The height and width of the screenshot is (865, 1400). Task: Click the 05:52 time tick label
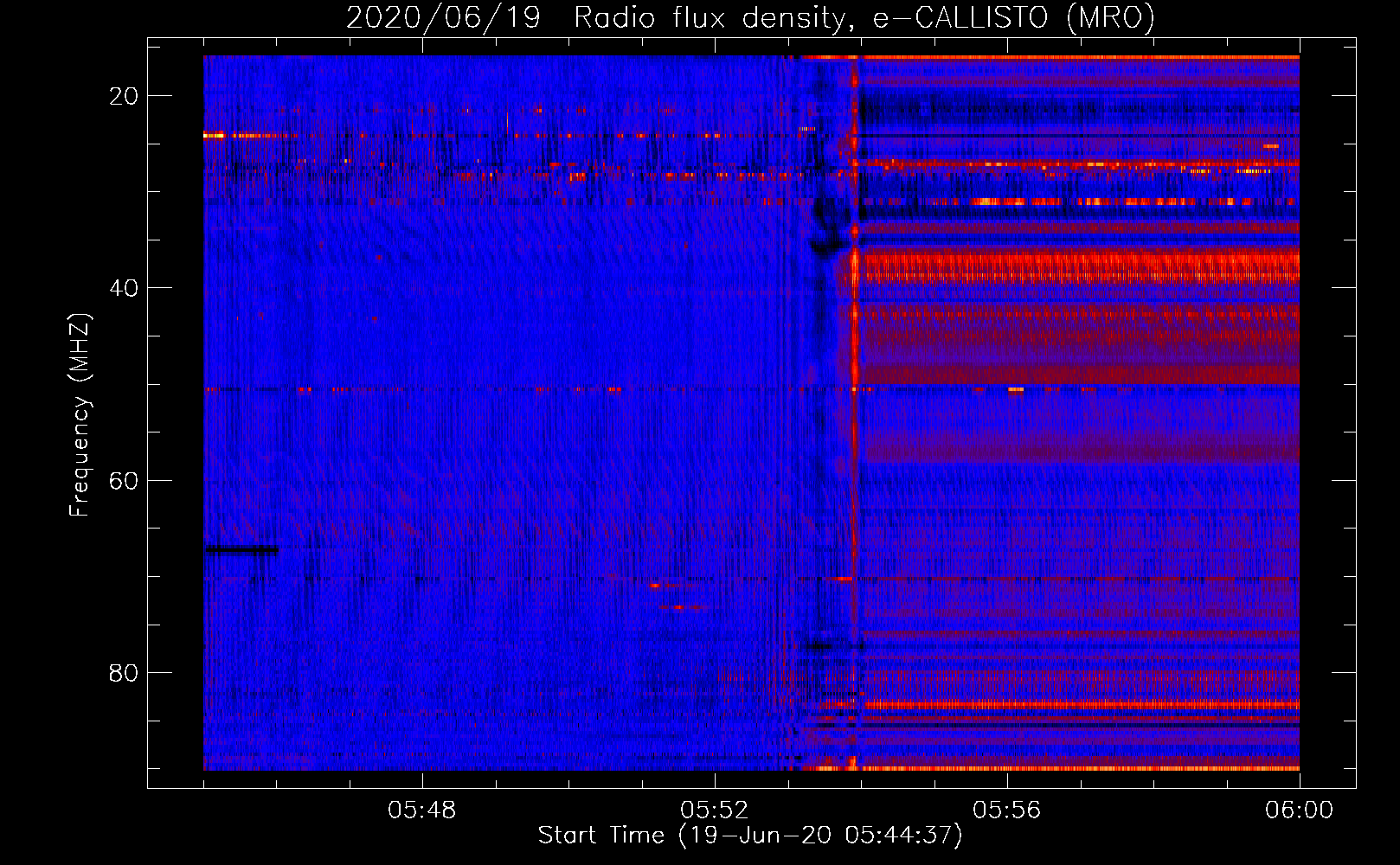point(714,811)
